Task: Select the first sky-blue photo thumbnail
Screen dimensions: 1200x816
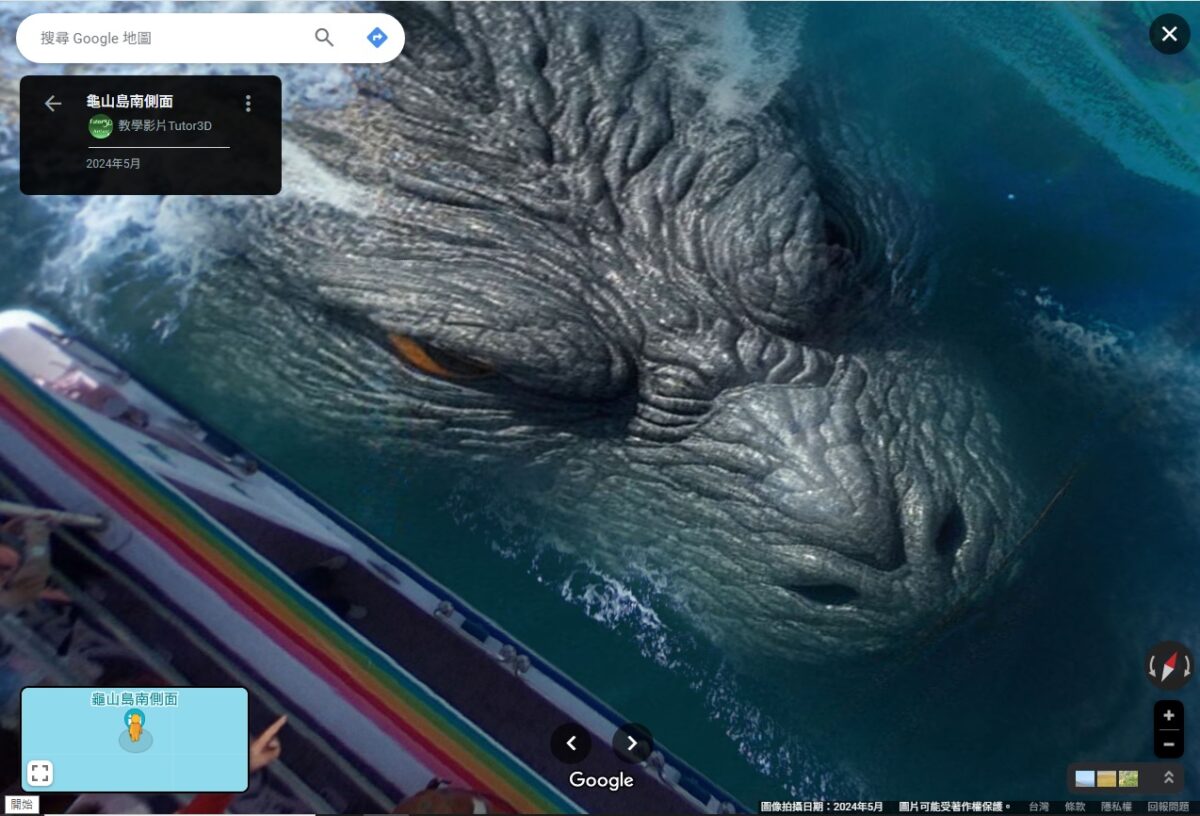Action: [1085, 778]
